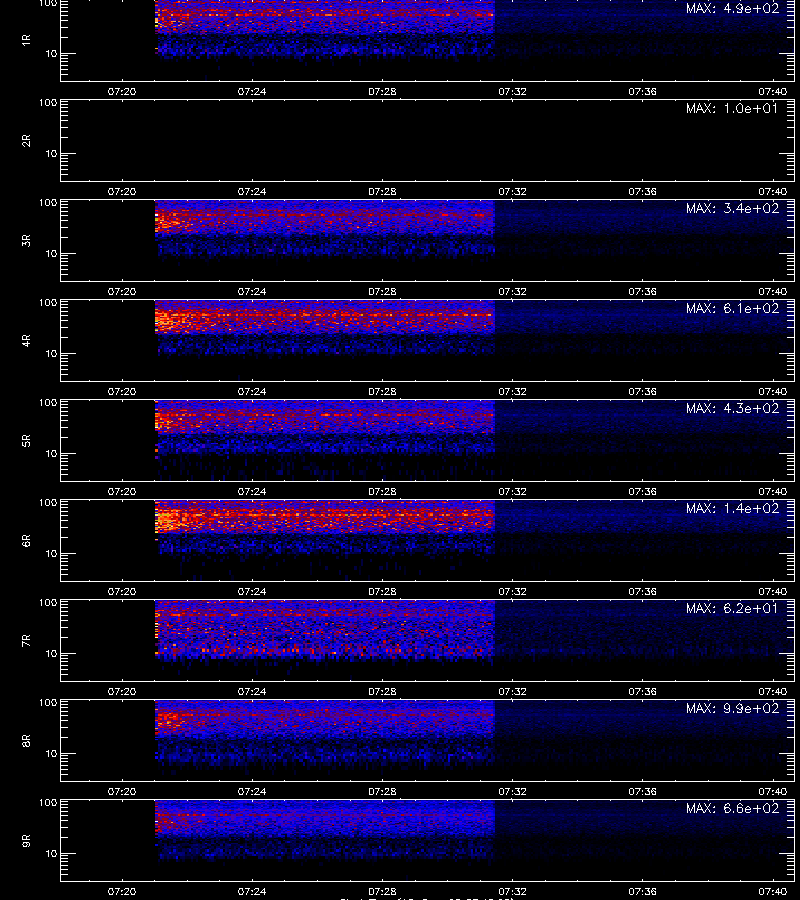Click the 10 y-axis label of panel 4R
The image size is (800, 900).
point(51,354)
